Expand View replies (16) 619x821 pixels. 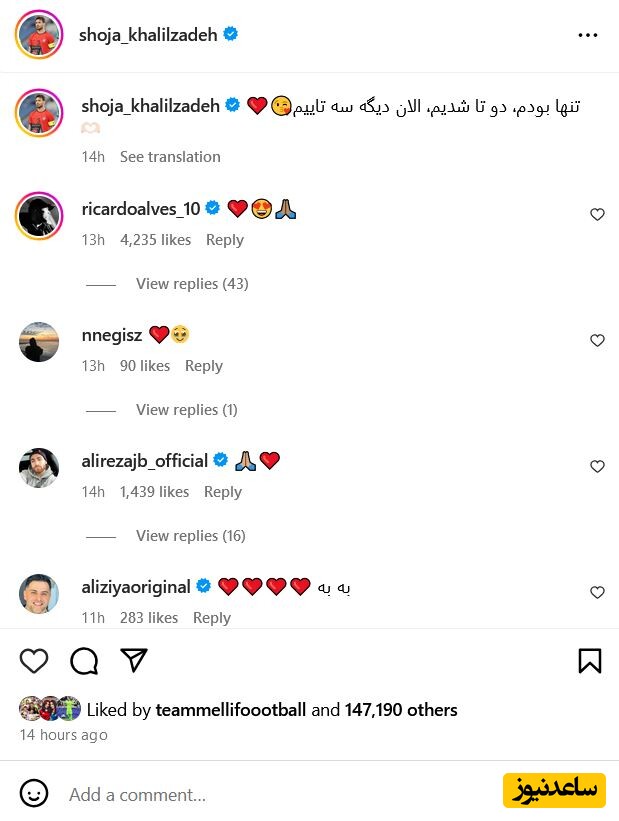tap(191, 536)
